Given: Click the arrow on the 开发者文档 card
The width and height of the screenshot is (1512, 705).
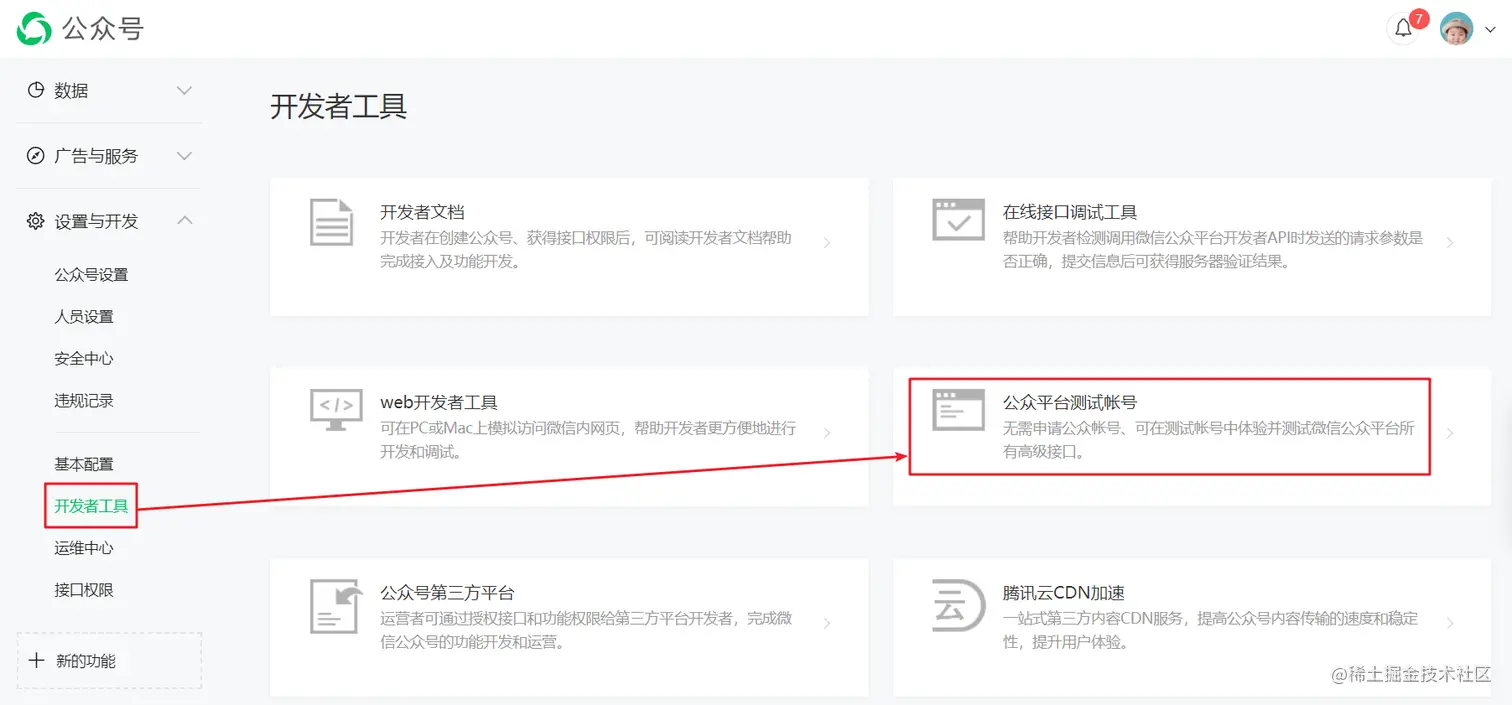Looking at the screenshot, I should (827, 242).
